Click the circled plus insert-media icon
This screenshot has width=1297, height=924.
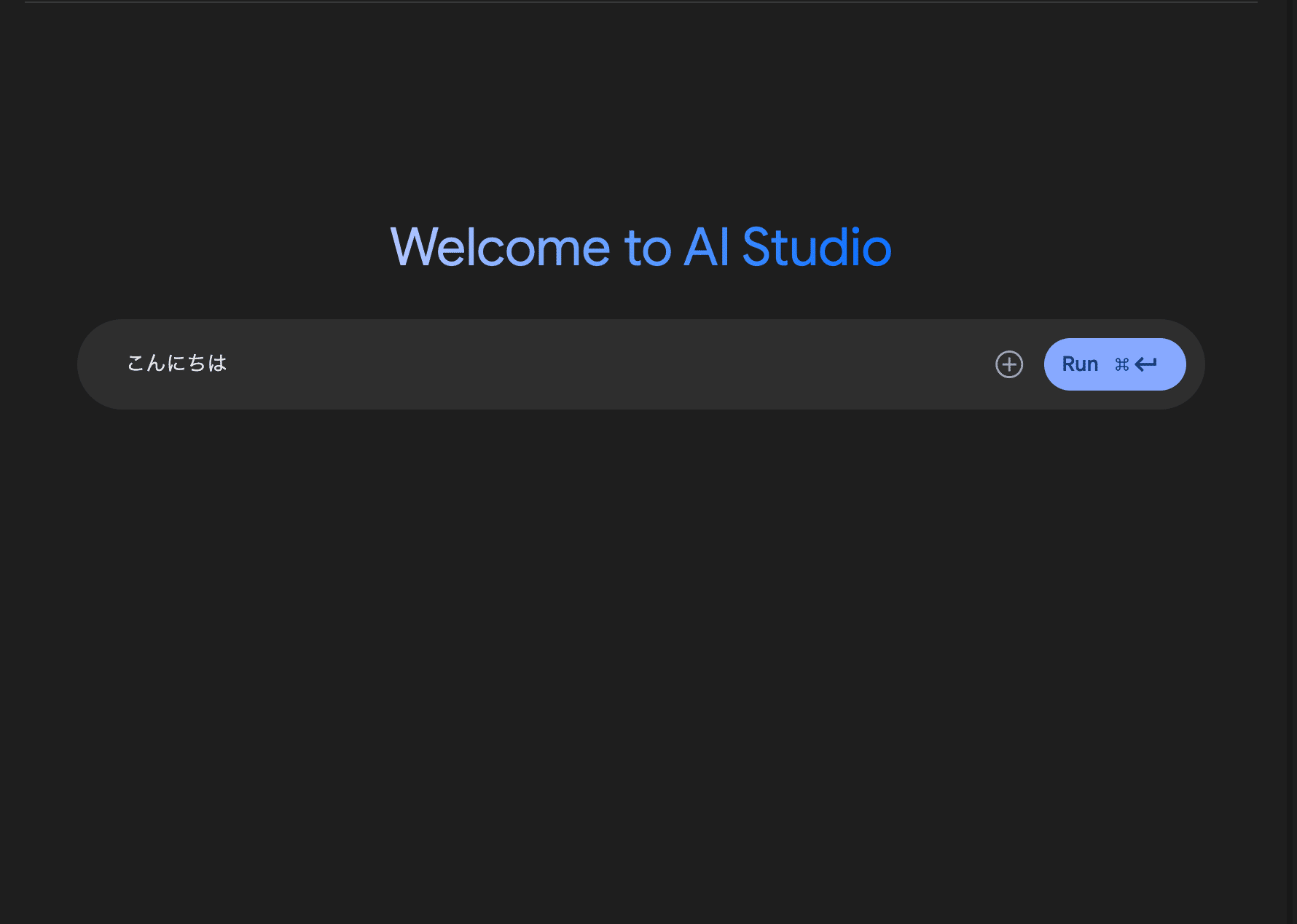(1009, 364)
